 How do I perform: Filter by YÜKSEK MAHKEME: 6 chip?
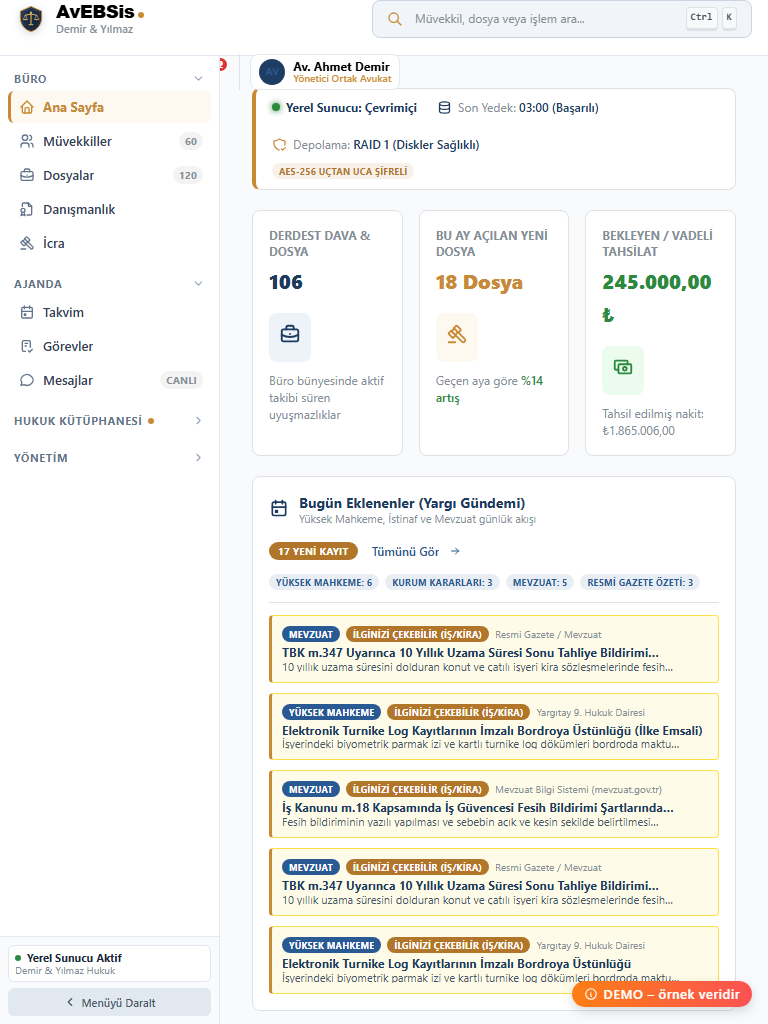click(324, 582)
